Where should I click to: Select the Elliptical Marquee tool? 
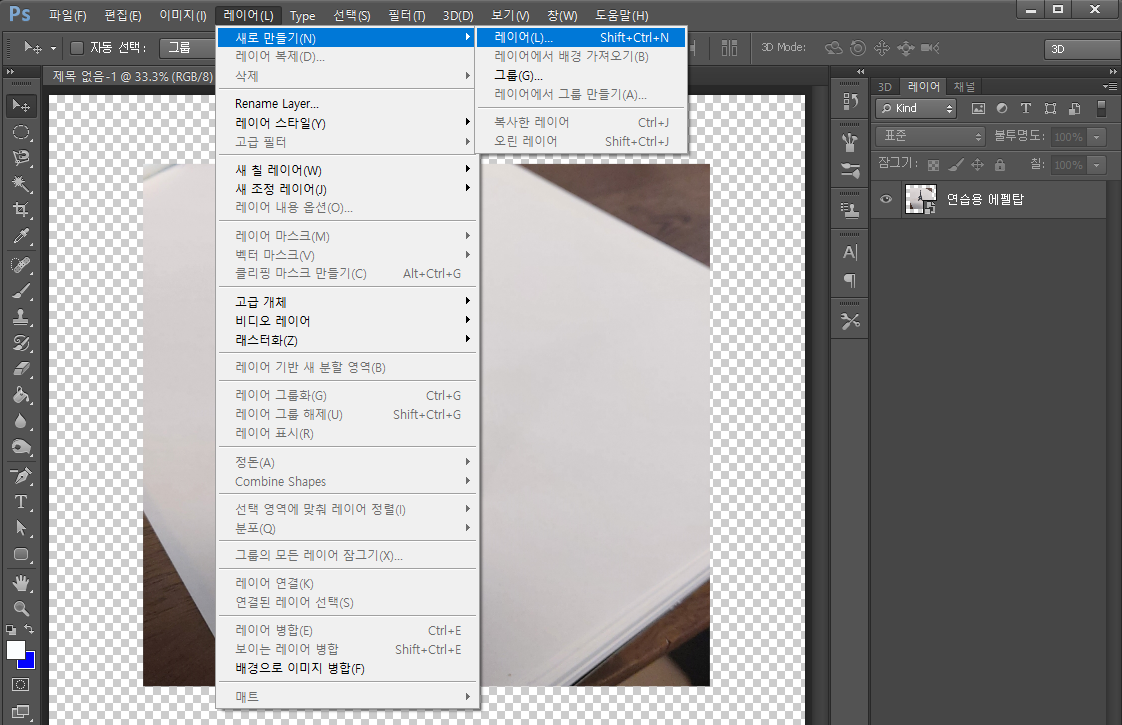coord(21,132)
